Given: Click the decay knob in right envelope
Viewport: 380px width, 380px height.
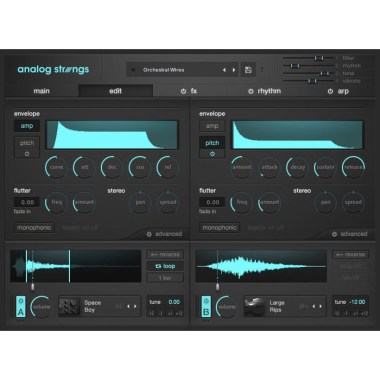Looking at the screenshot, I should [x=297, y=167].
